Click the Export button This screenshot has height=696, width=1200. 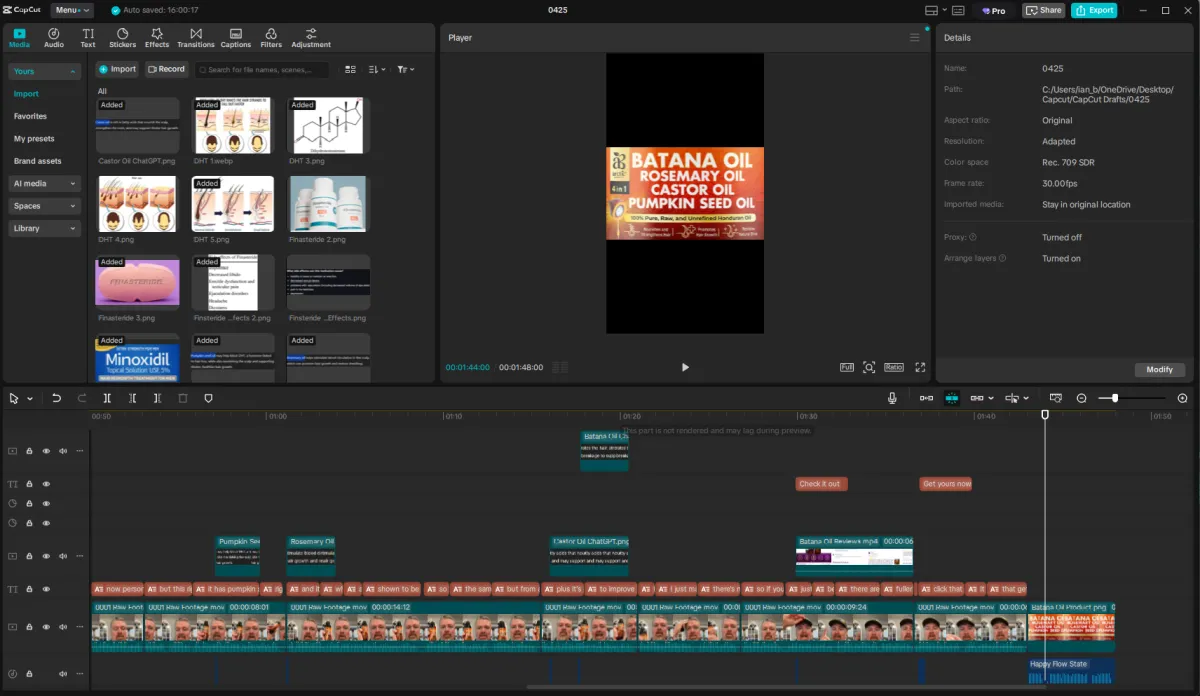point(1094,10)
